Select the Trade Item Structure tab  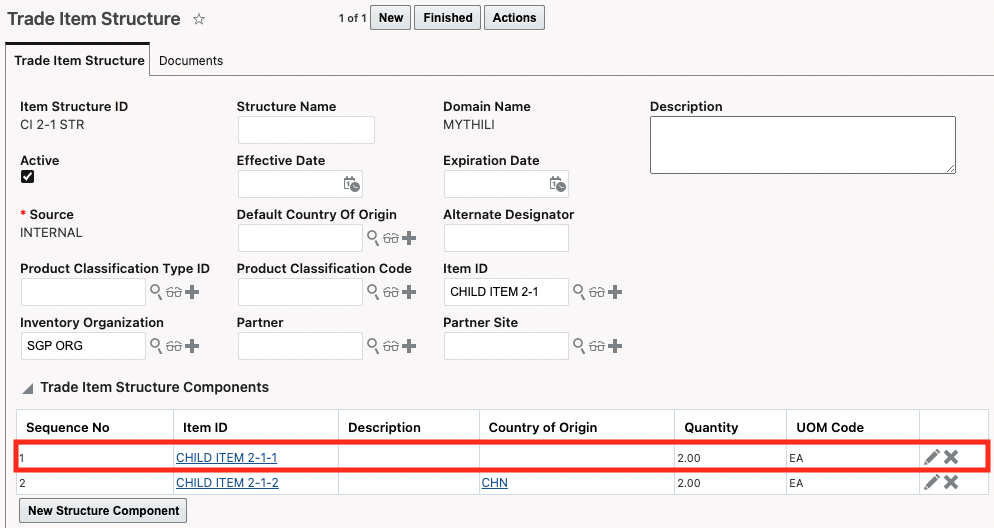[79, 61]
